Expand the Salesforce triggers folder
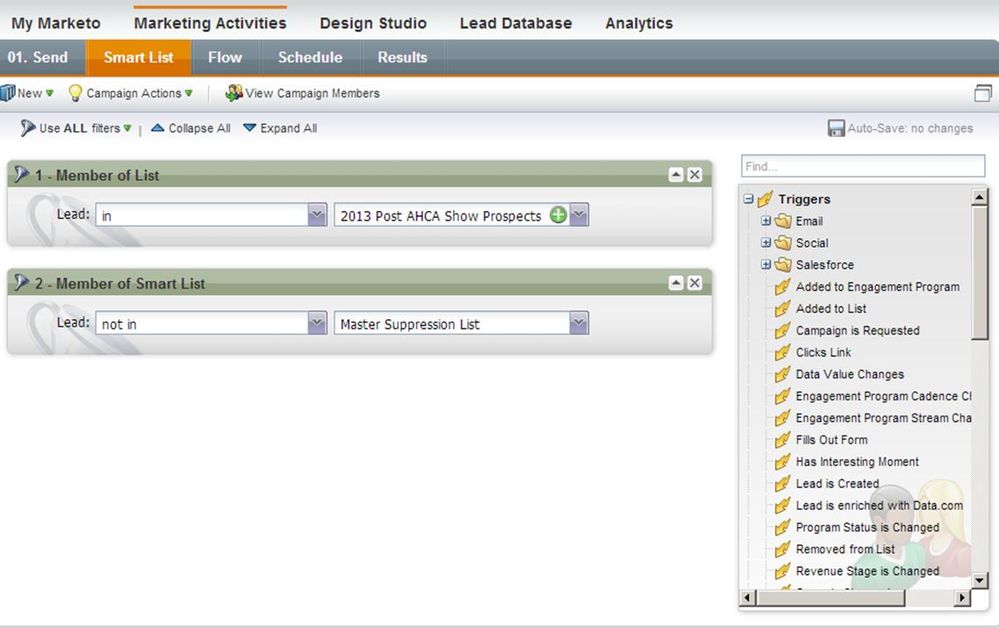 click(766, 265)
